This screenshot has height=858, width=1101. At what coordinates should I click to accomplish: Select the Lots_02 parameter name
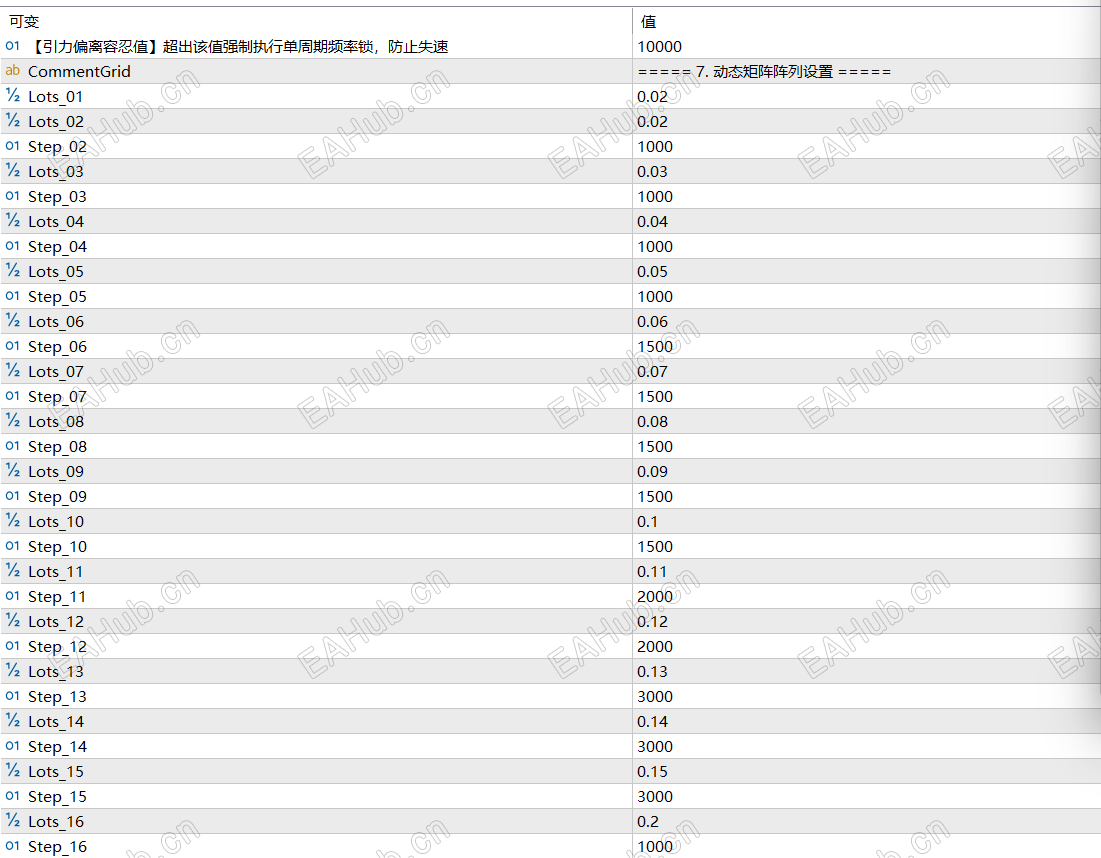56,121
